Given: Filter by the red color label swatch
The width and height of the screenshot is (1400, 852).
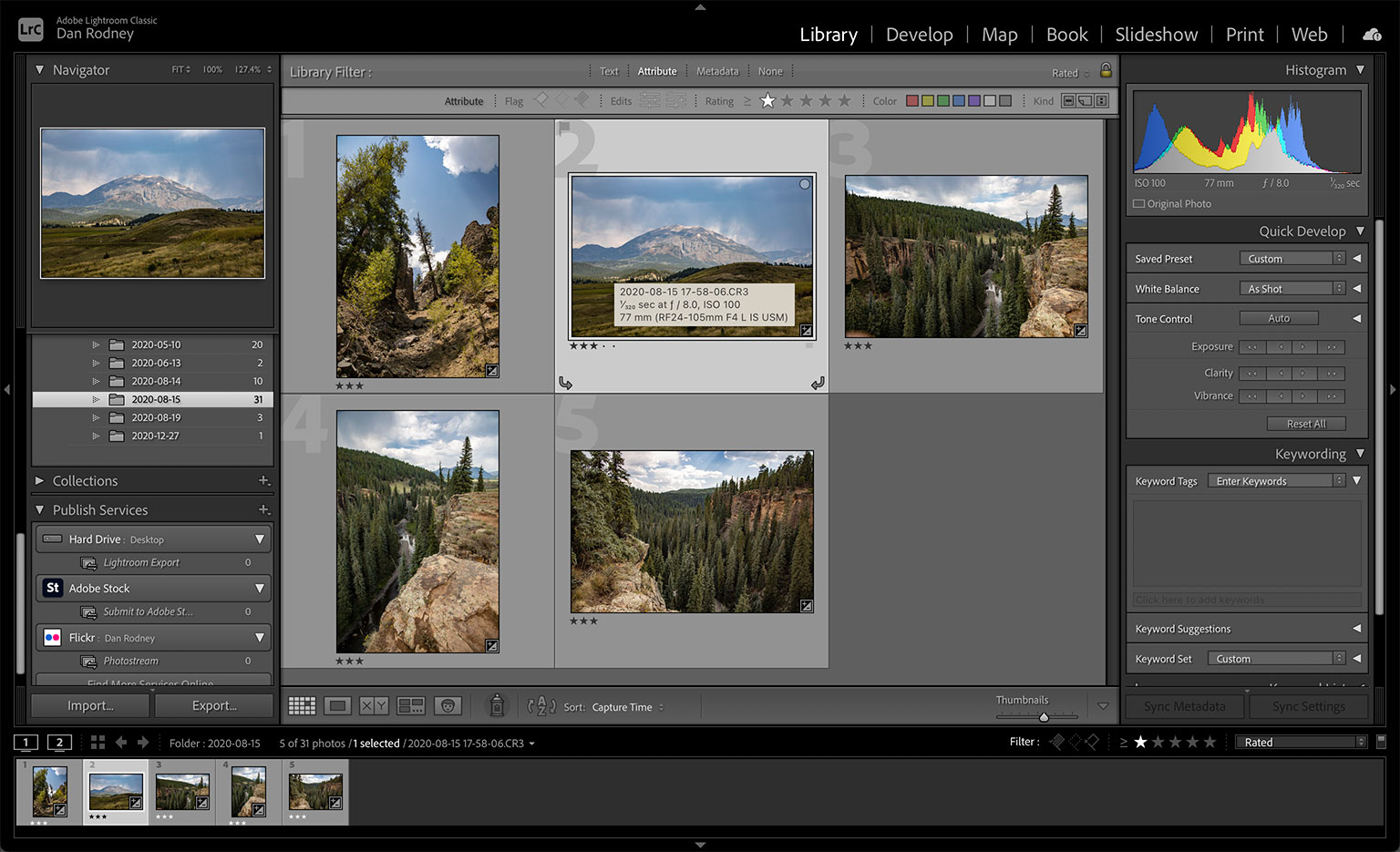Looking at the screenshot, I should pyautogui.click(x=911, y=101).
